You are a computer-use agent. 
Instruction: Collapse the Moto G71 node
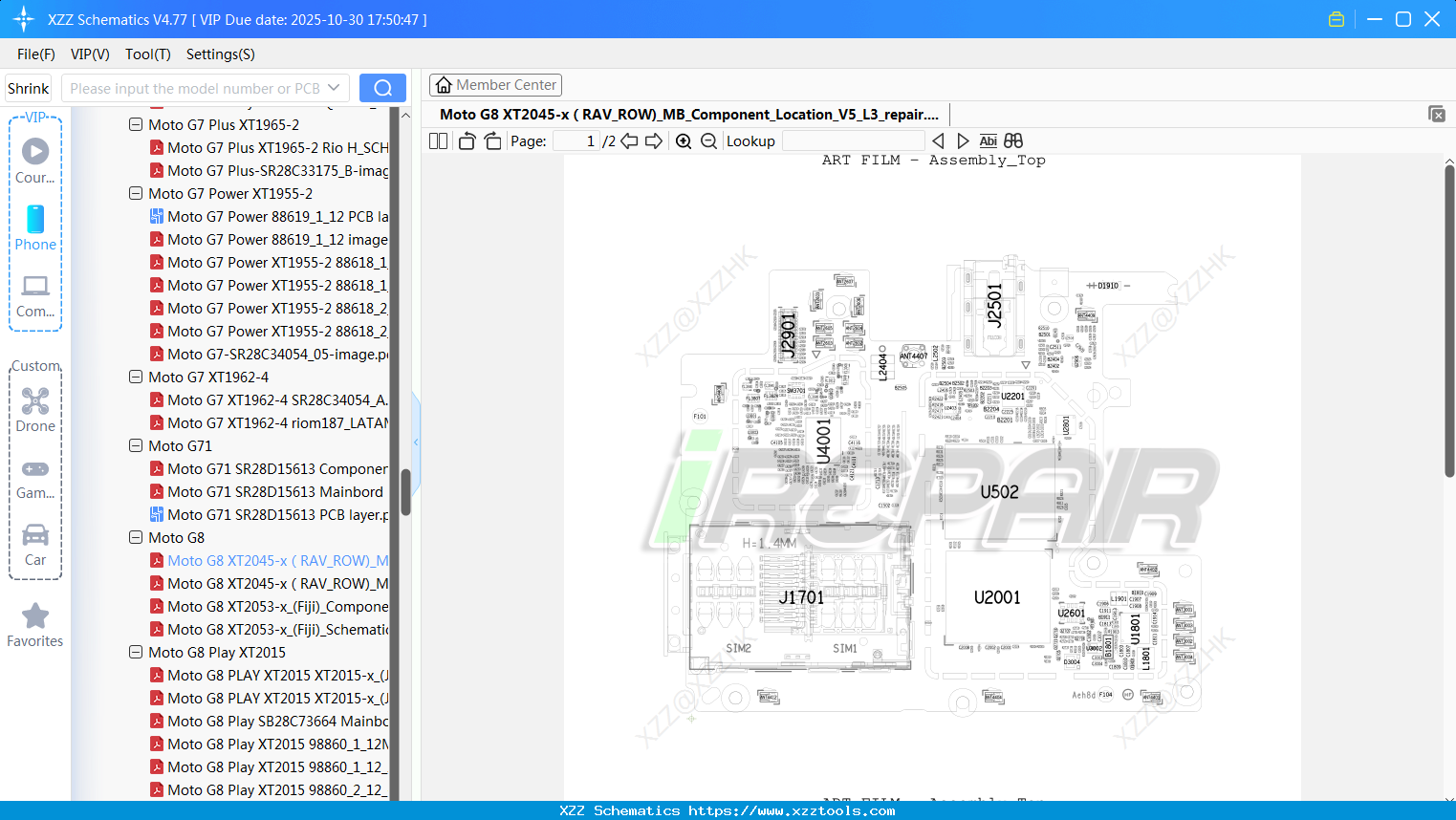tap(136, 445)
